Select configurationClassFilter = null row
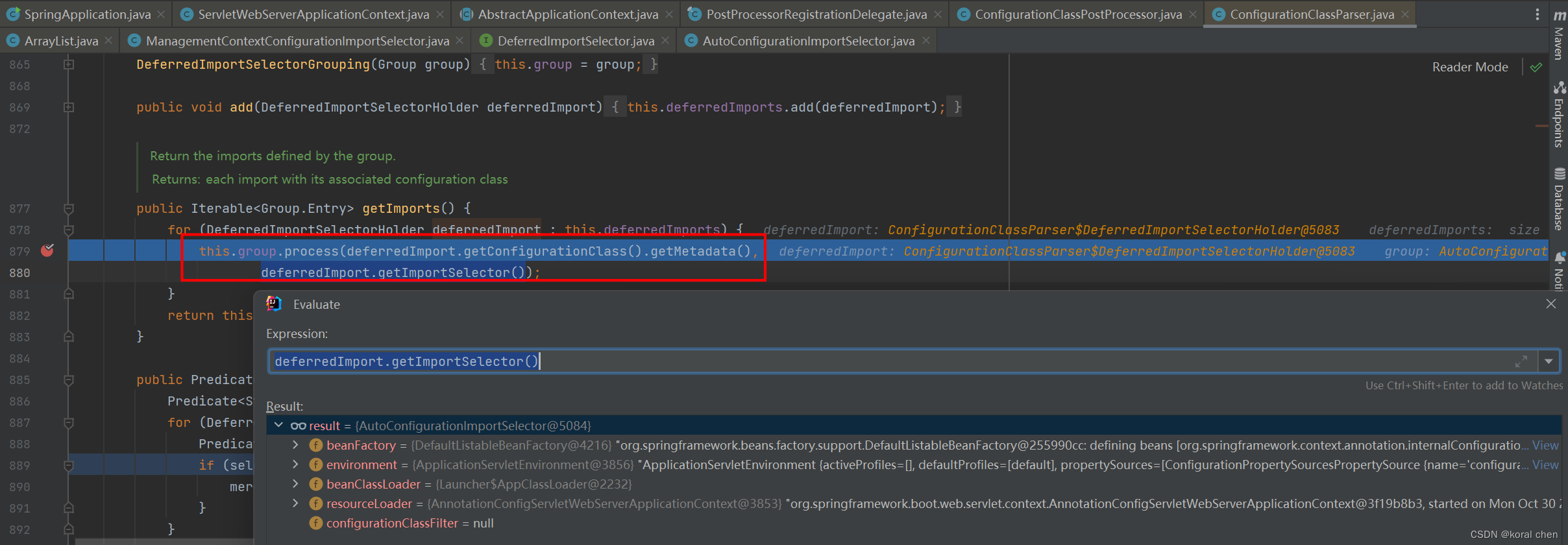The image size is (1568, 545). tap(914, 523)
